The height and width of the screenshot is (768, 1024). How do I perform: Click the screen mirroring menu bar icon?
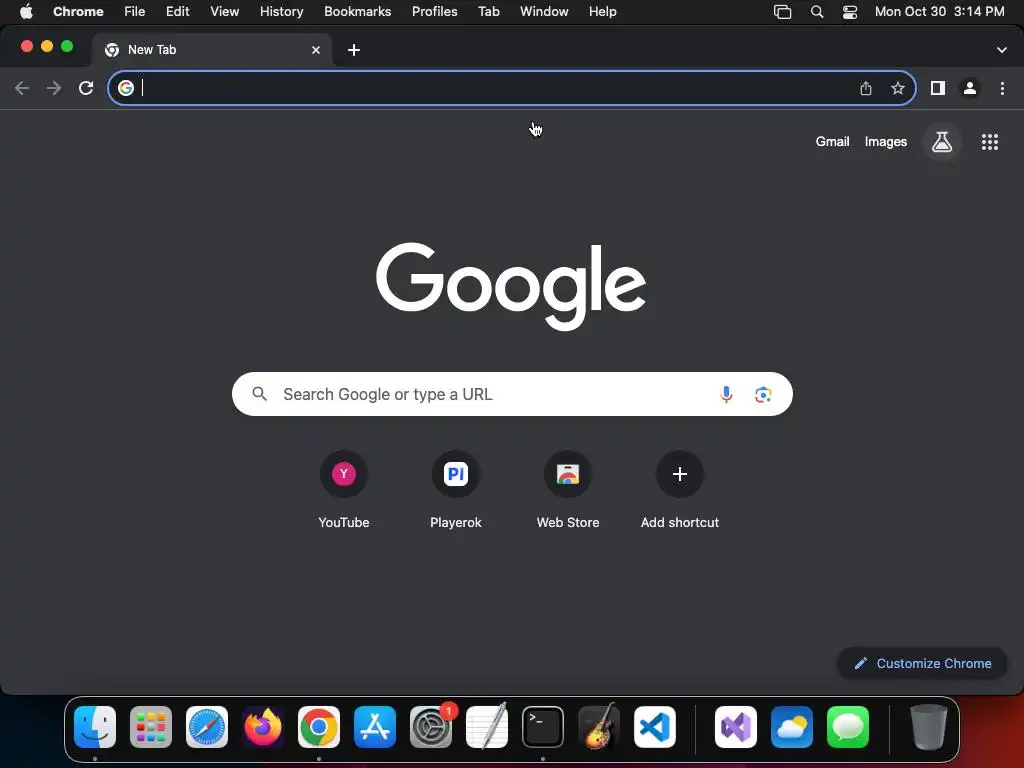pos(782,12)
